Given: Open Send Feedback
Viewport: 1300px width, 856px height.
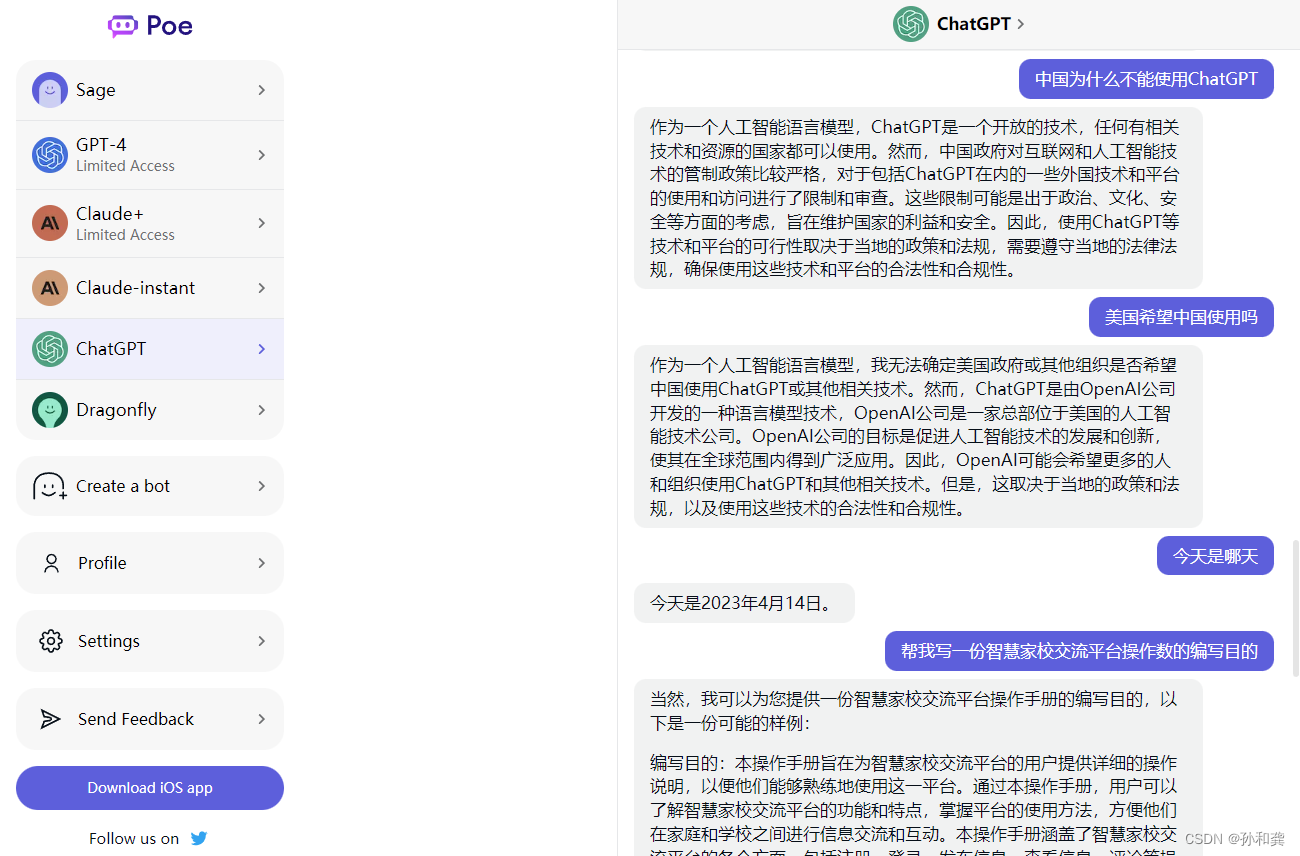Looking at the screenshot, I should click(x=150, y=719).
